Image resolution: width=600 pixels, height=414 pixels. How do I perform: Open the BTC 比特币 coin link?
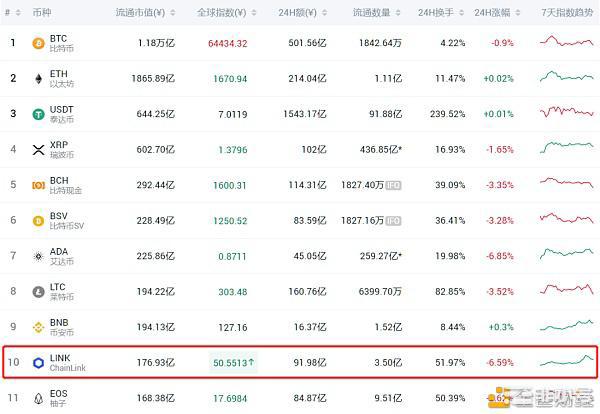(61, 43)
